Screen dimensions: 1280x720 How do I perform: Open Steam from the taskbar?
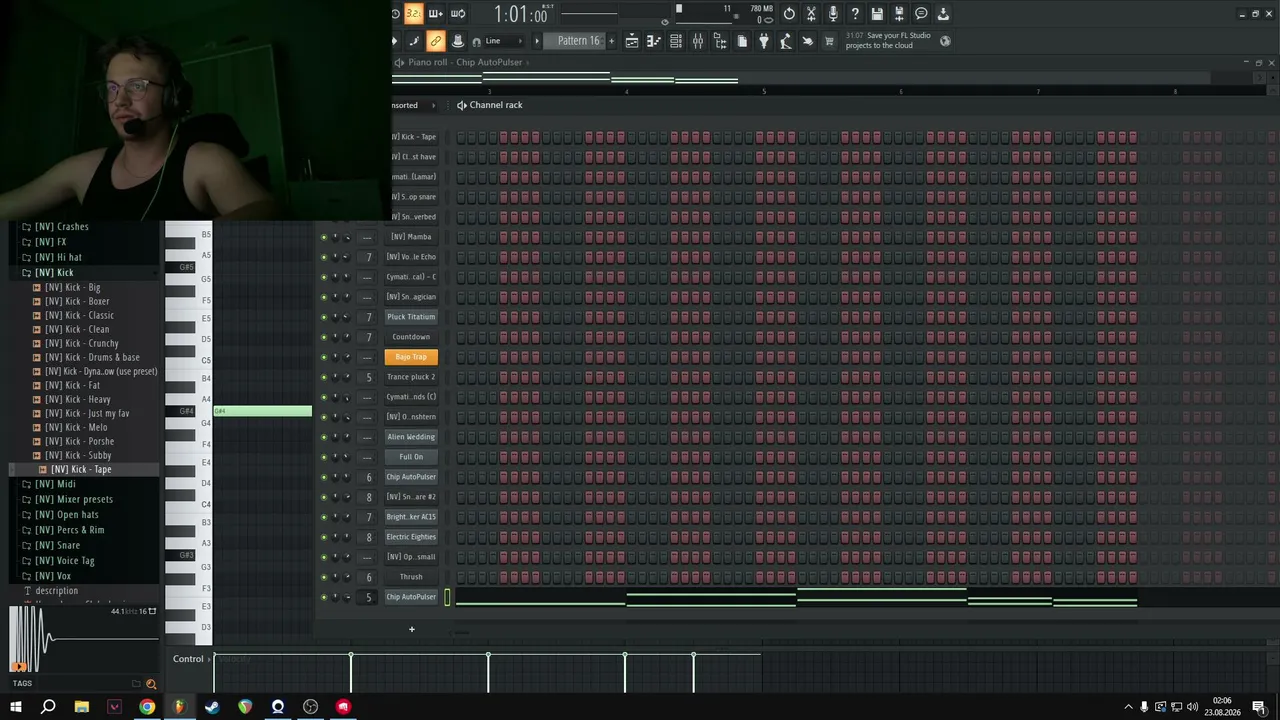tap(212, 707)
